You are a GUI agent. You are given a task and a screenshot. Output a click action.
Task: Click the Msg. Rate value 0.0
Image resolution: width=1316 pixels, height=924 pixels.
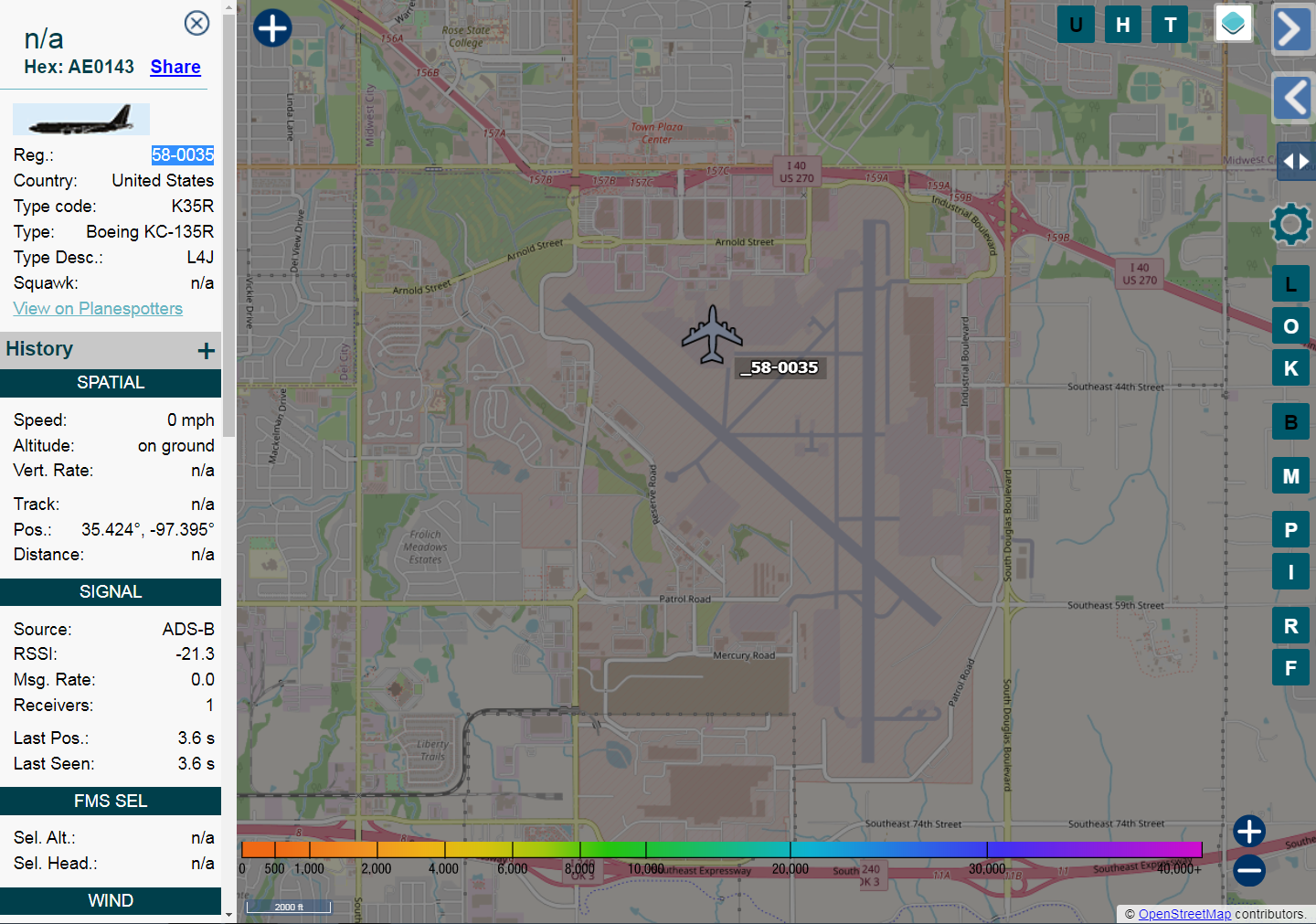tap(203, 680)
